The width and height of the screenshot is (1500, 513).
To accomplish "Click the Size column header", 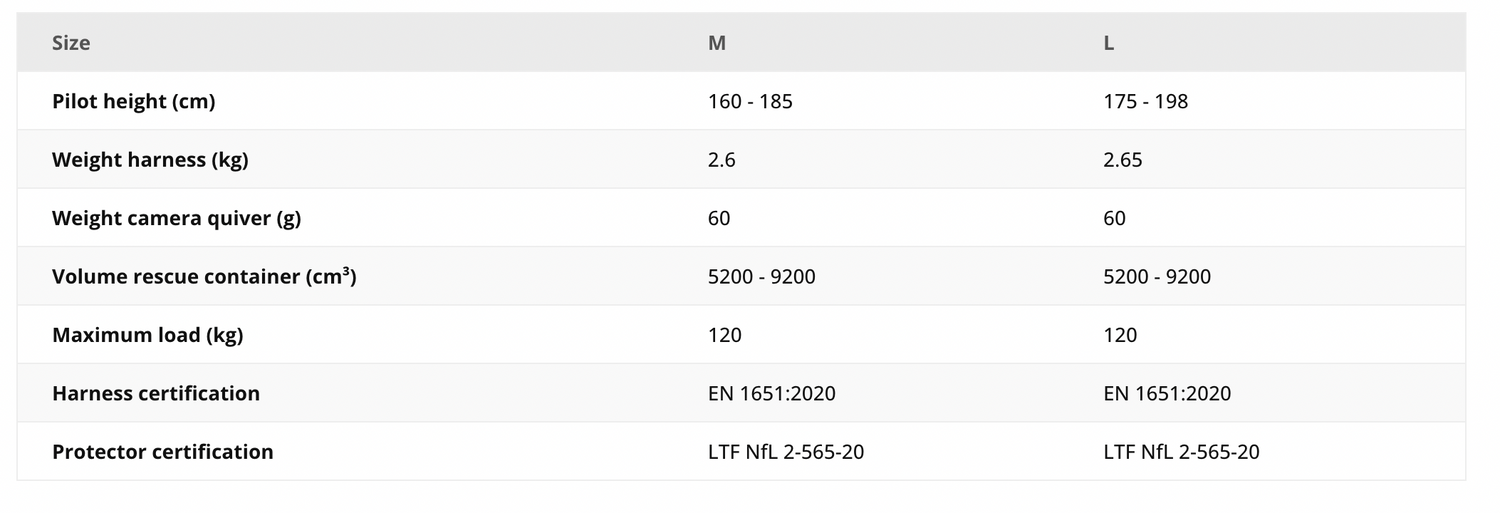I will point(71,43).
